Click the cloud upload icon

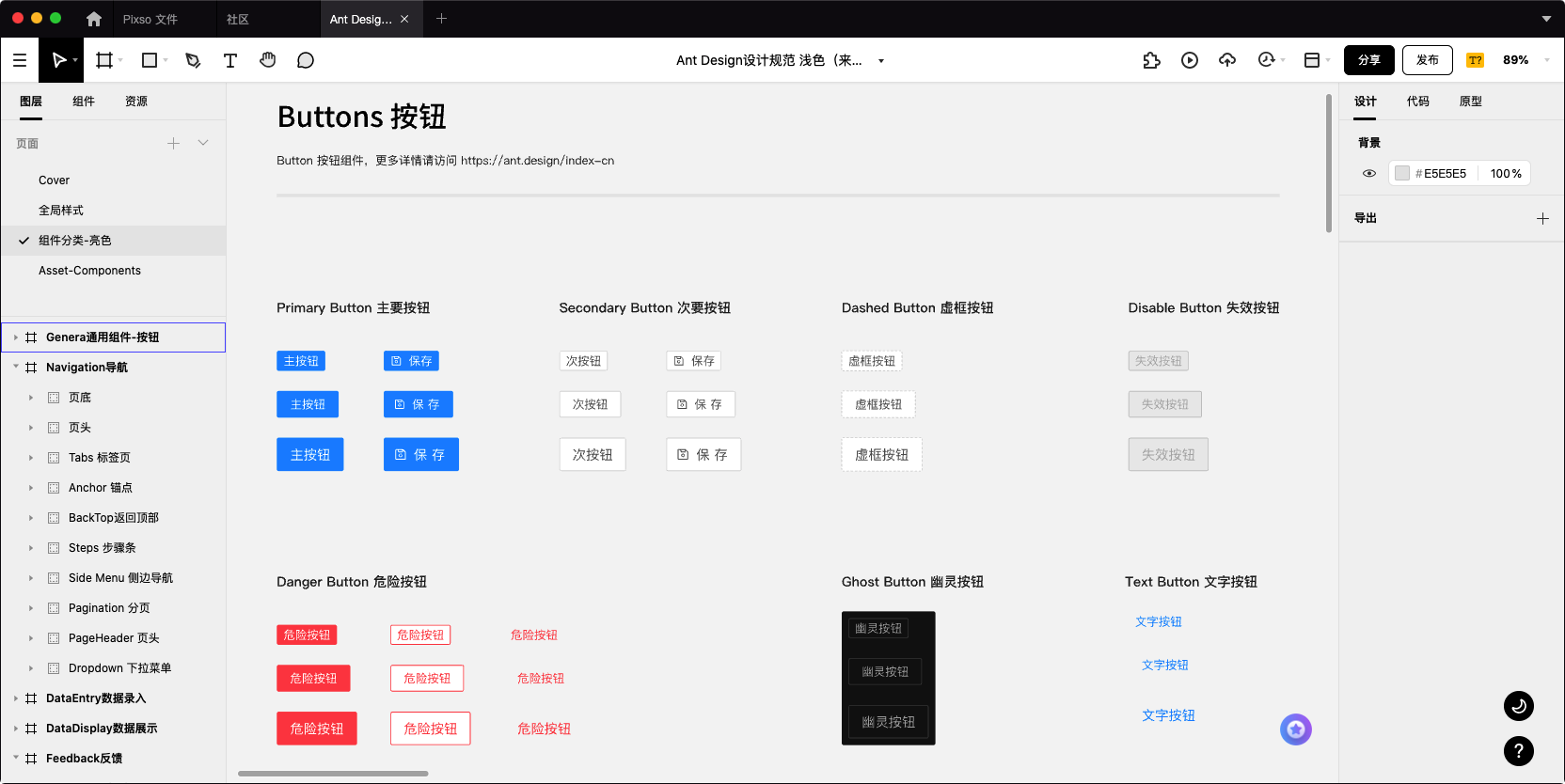click(x=1227, y=60)
